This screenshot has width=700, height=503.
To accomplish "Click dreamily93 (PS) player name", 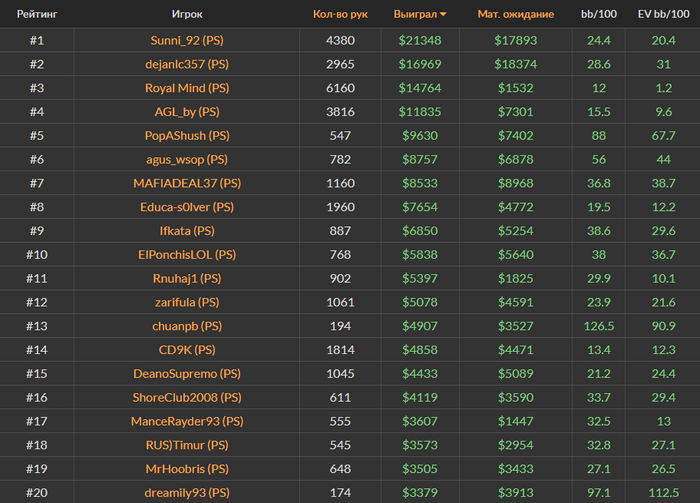I will pos(186,492).
